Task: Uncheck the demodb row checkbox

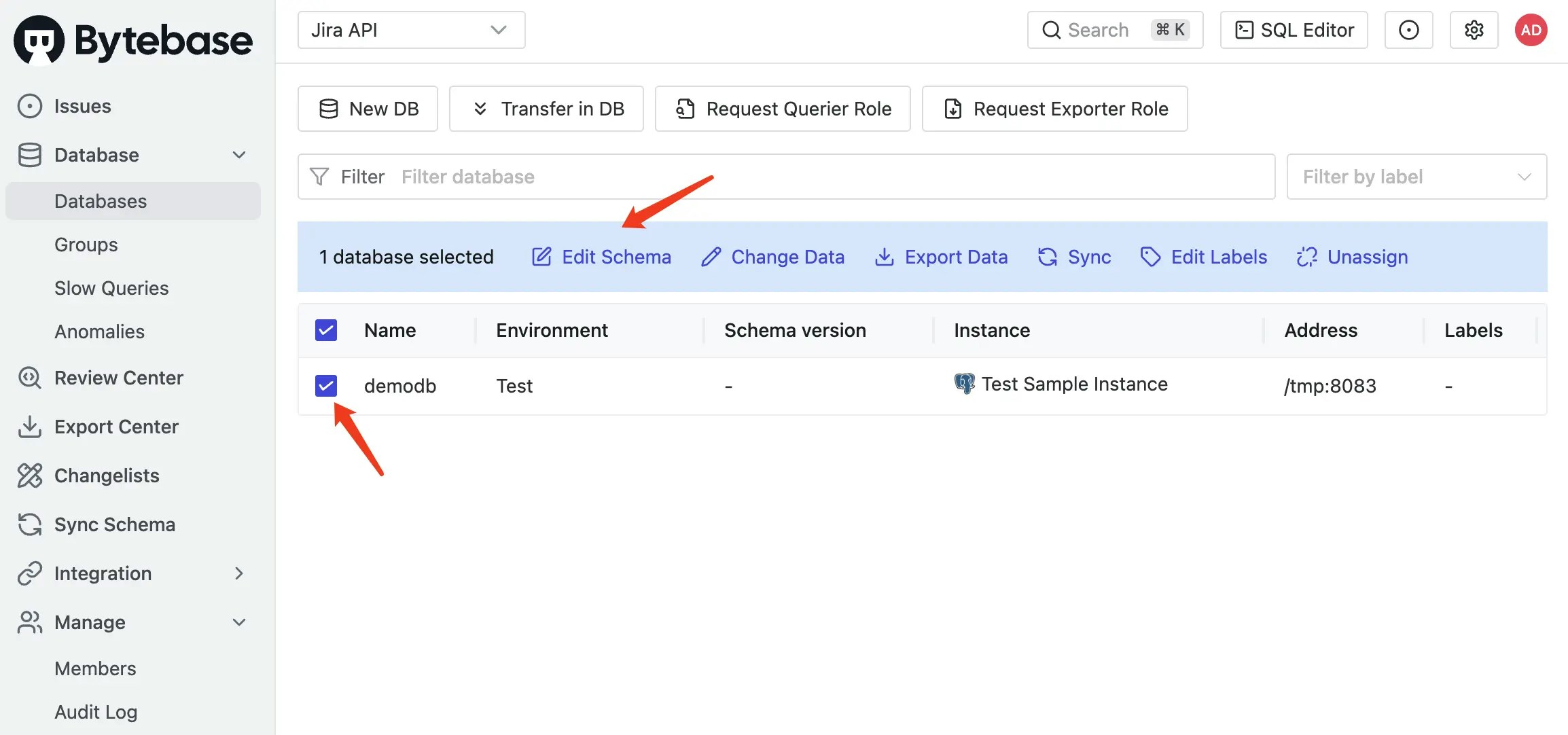Action: pyautogui.click(x=326, y=386)
